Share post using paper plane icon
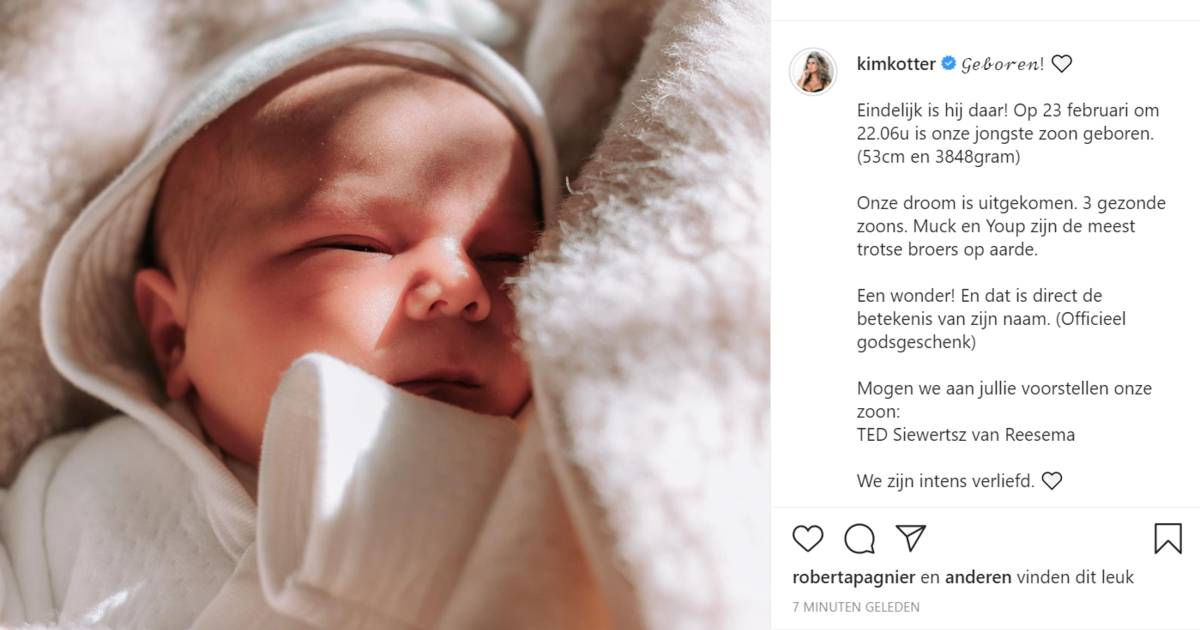 pos(910,538)
